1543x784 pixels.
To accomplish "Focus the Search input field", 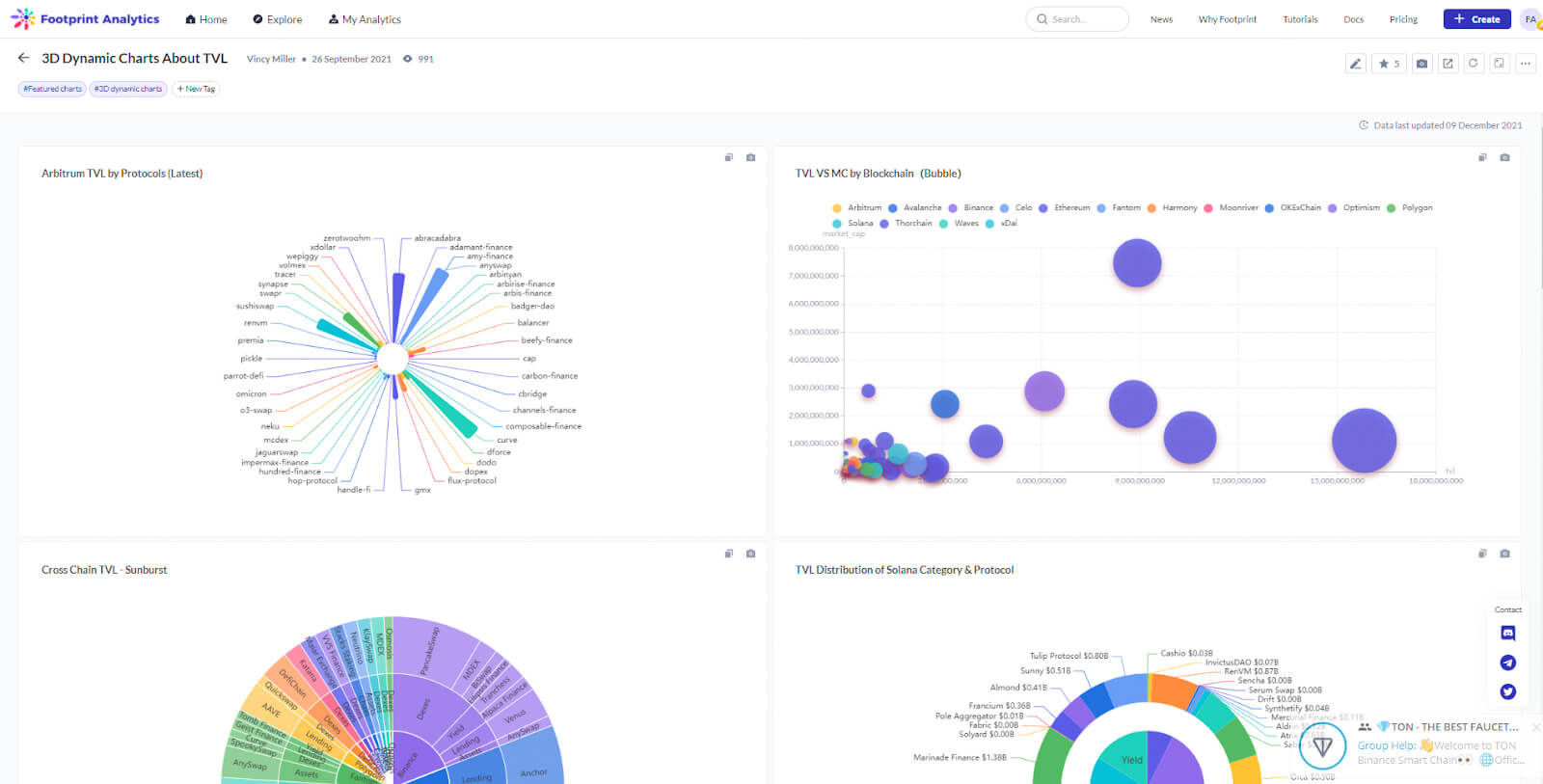I will click(x=1077, y=19).
